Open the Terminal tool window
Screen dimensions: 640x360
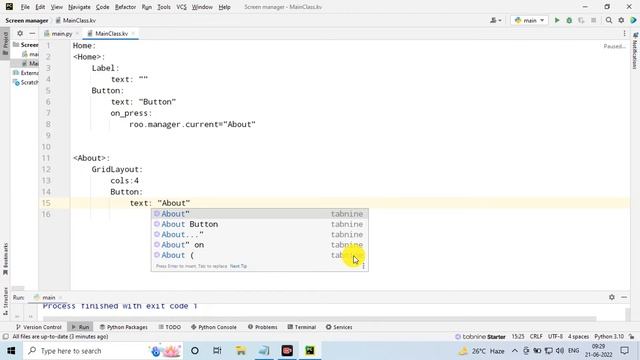coord(302,327)
